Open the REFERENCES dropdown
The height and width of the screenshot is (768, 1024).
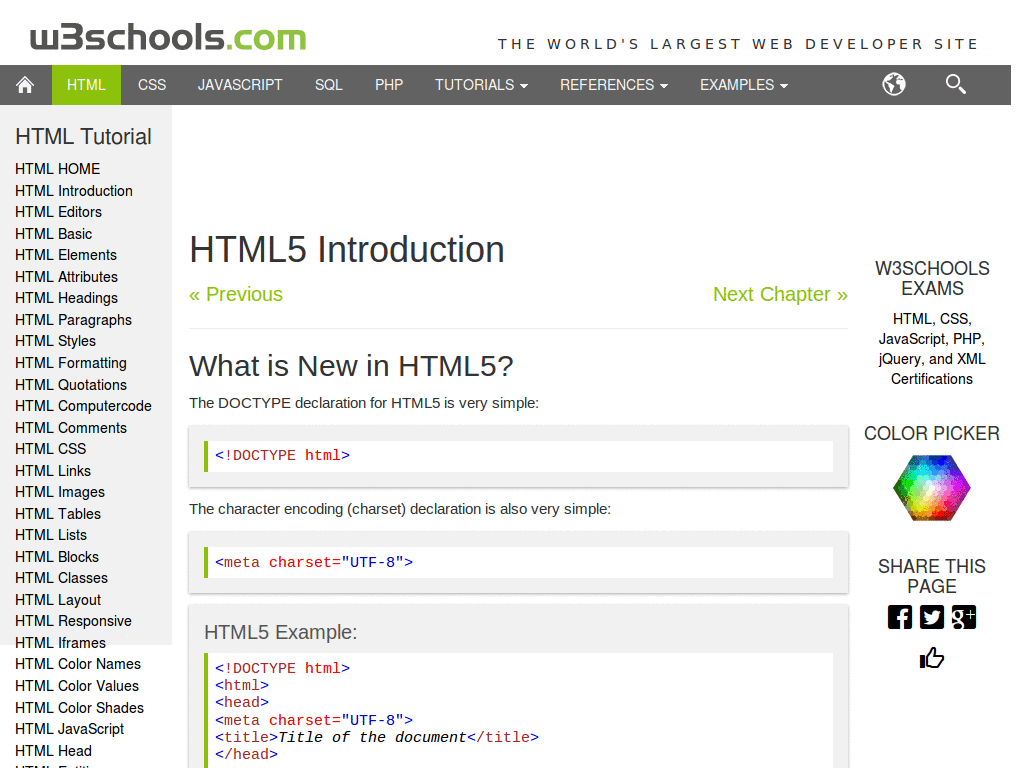(x=613, y=85)
